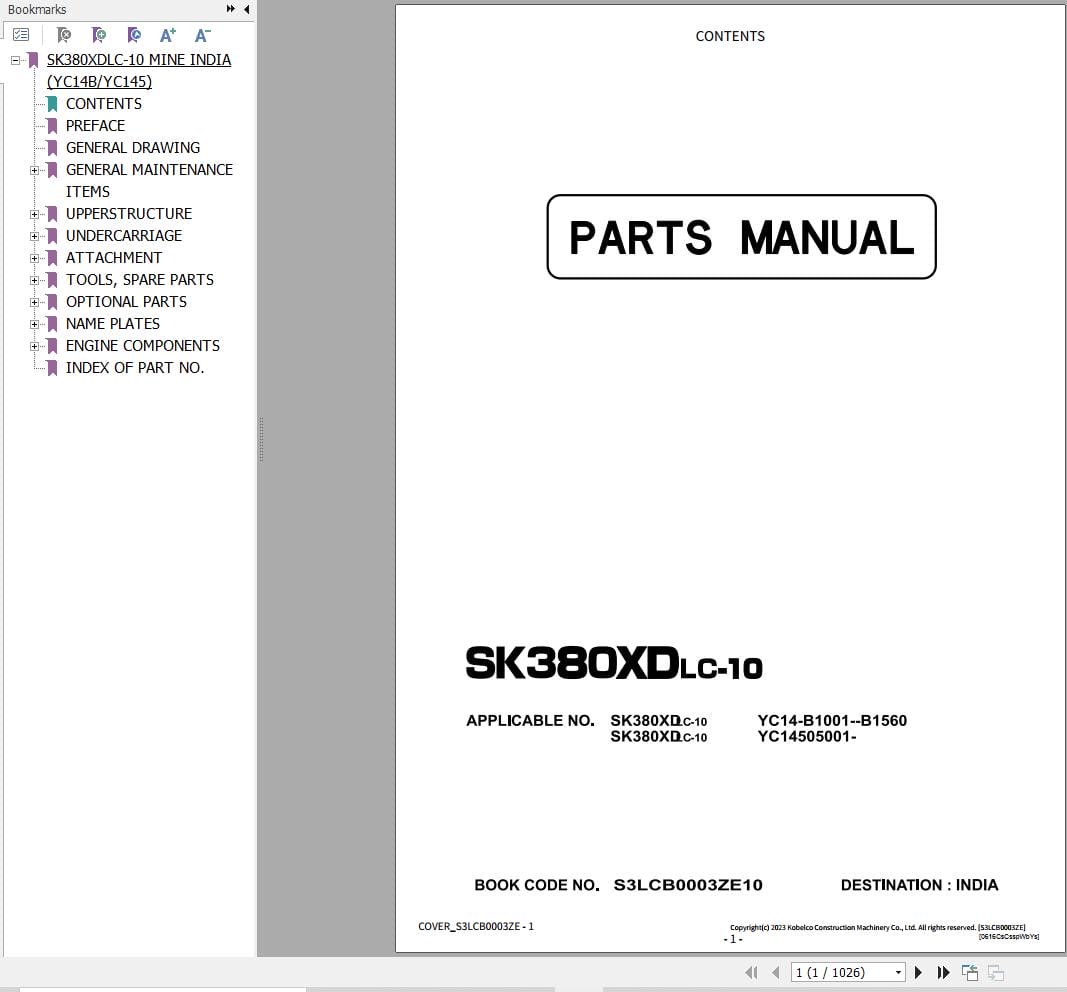
Task: Expand the ENGINE COMPONENTS bookmark
Action: coord(37,346)
